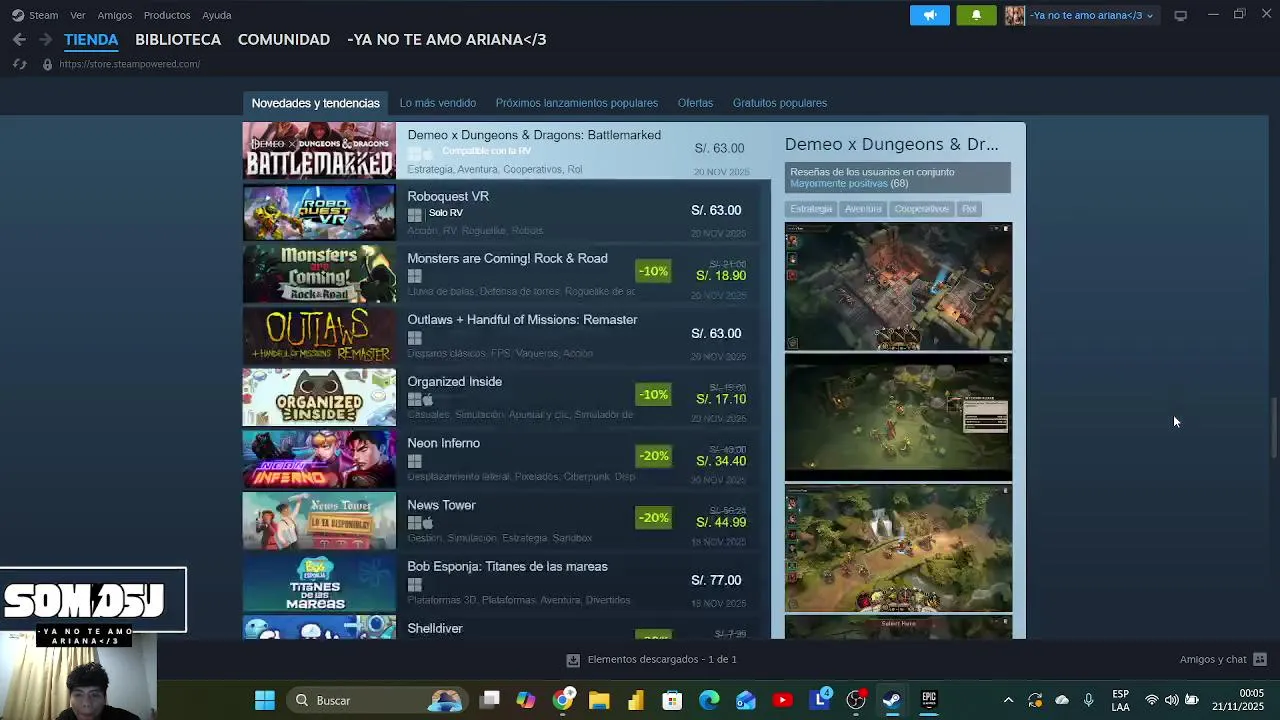Viewport: 1280px width, 720px height.
Task: Open the Windows Start menu
Action: point(265,700)
